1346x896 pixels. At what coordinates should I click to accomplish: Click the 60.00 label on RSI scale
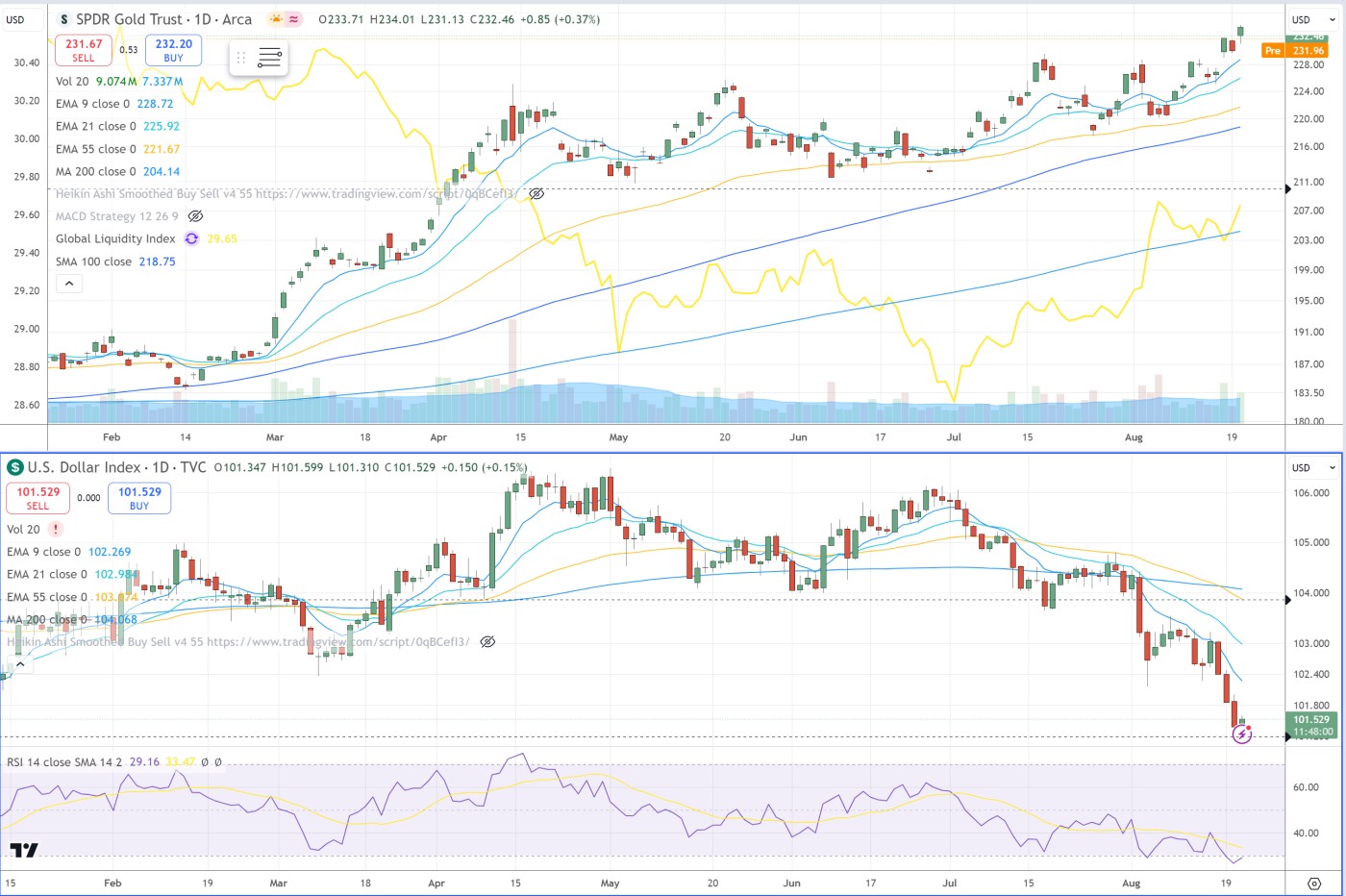[1306, 787]
